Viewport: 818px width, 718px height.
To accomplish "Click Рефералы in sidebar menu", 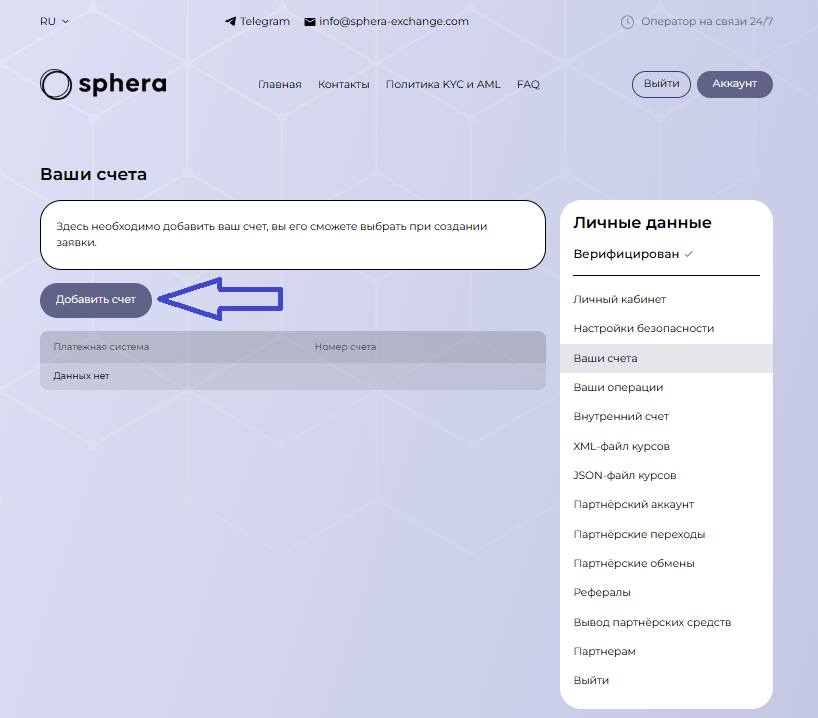I will coord(601,592).
